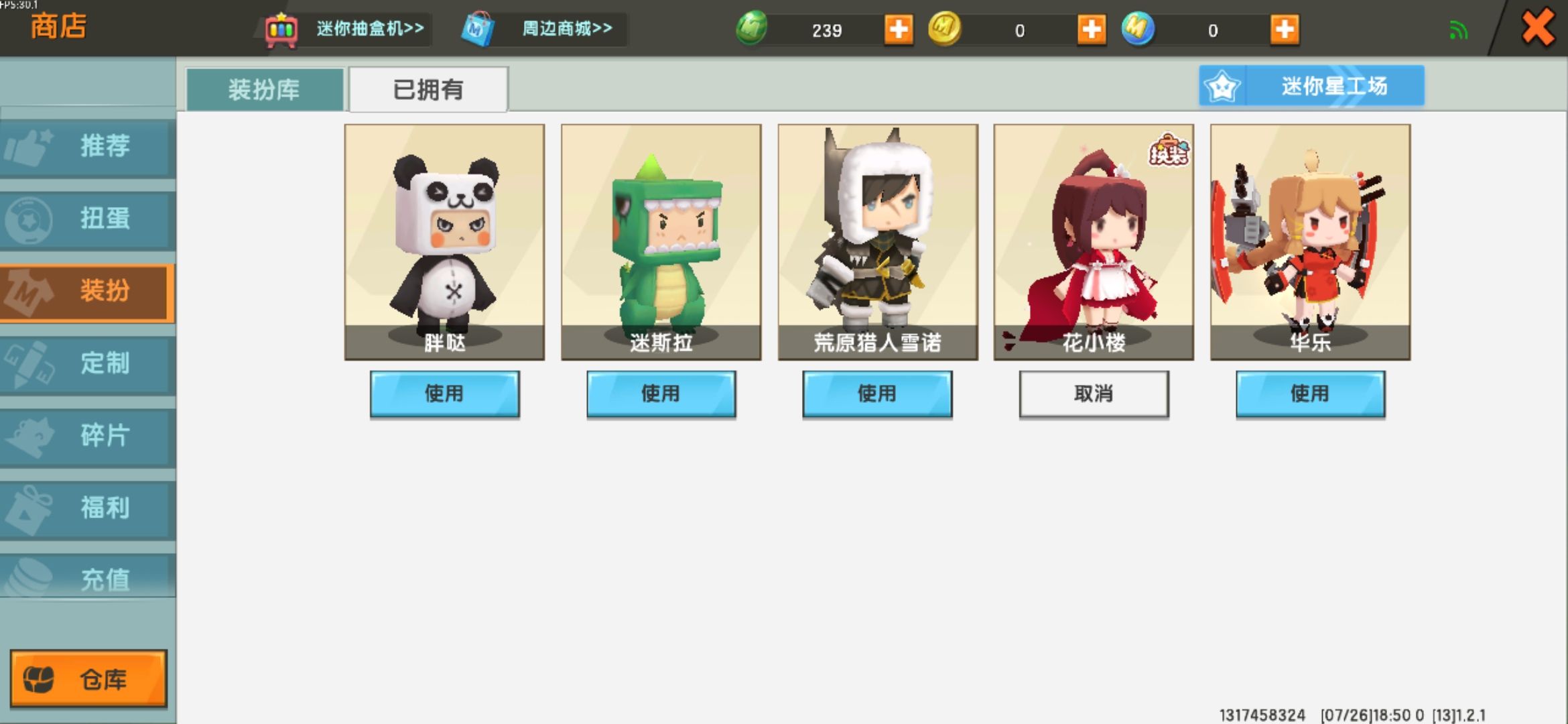Close the shop with orange X
1568x724 pixels.
pyautogui.click(x=1538, y=28)
